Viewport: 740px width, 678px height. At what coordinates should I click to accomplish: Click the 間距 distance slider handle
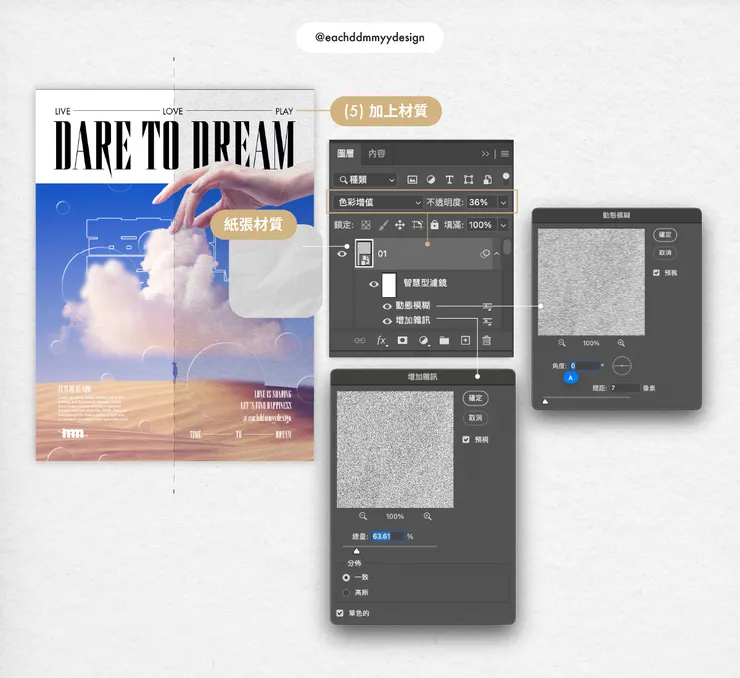[546, 402]
